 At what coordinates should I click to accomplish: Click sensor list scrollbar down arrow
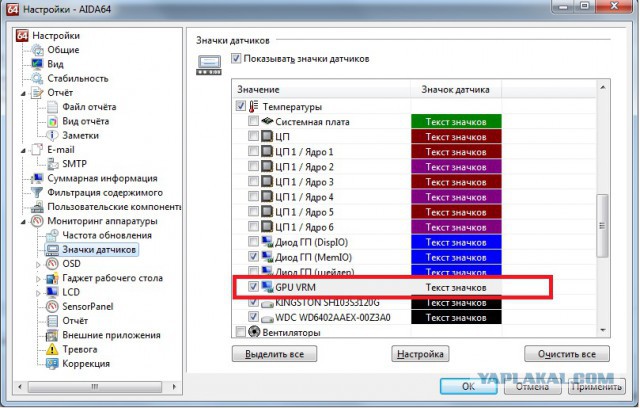point(603,330)
